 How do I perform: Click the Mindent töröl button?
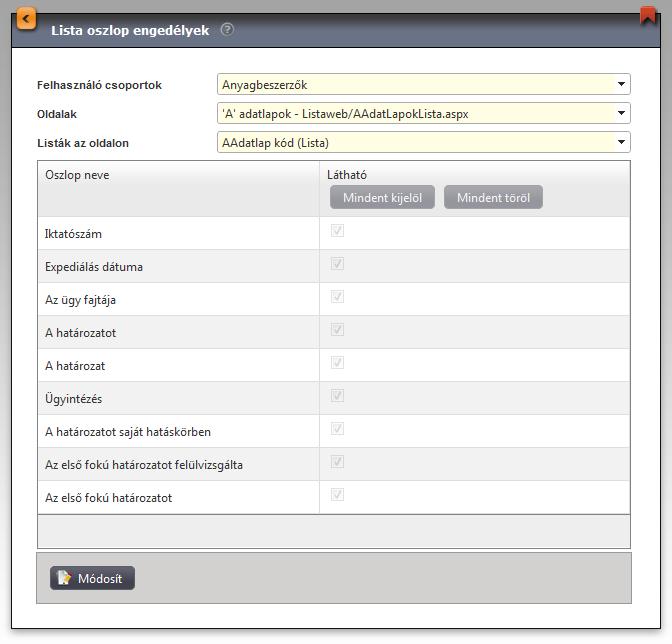pos(493,198)
